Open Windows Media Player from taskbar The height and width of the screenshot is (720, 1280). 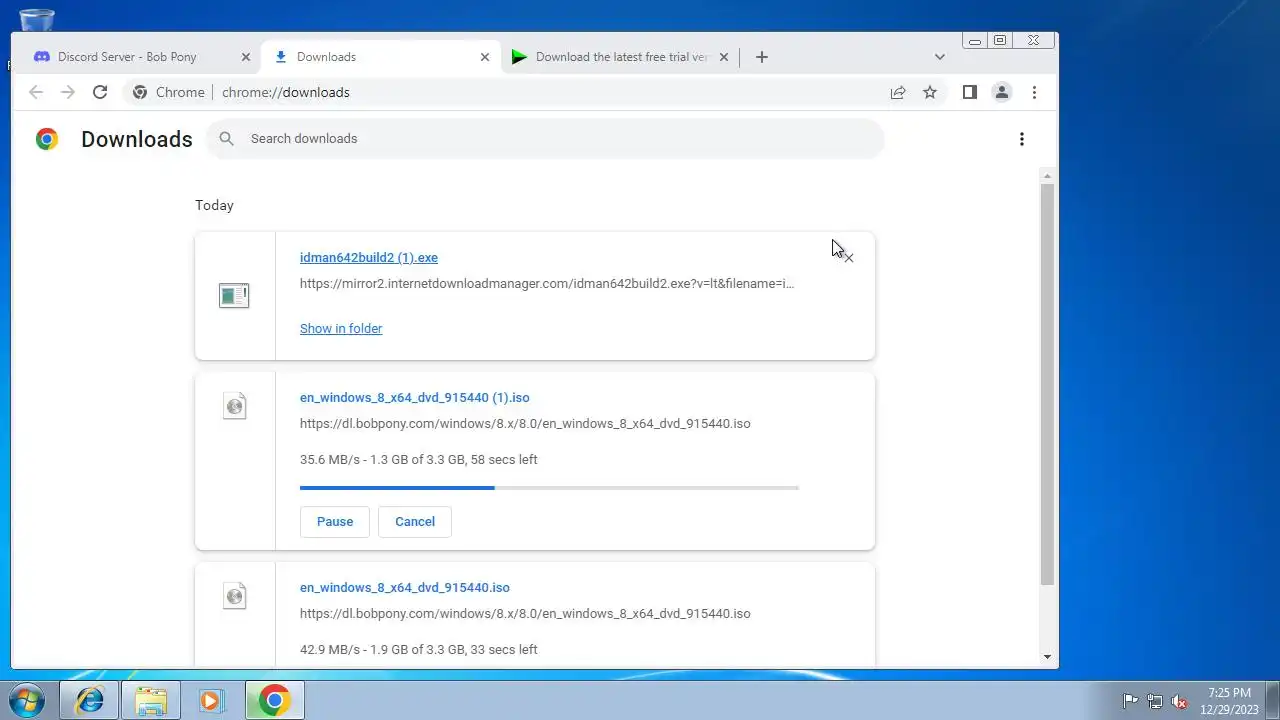pos(211,701)
